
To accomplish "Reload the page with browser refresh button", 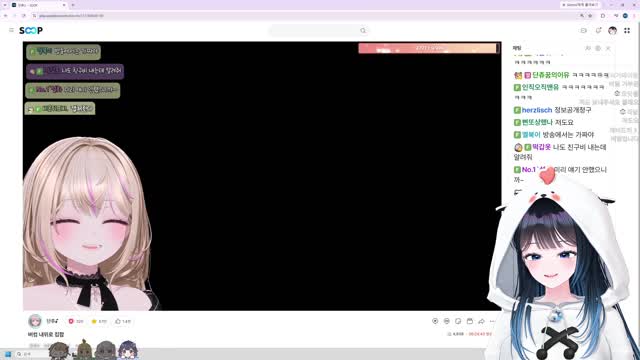I will click(x=24, y=16).
